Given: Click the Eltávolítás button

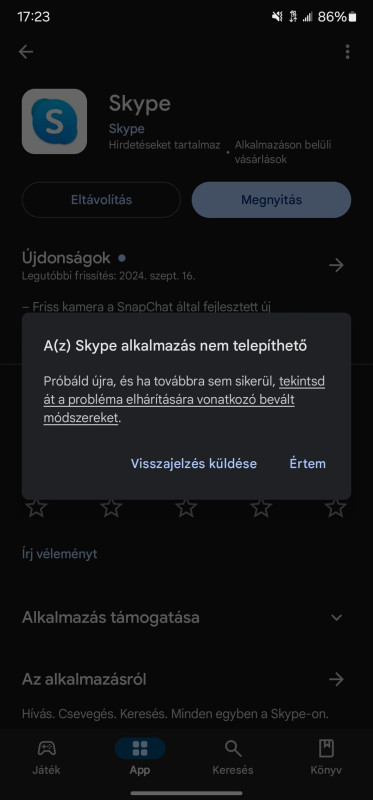Looking at the screenshot, I should point(101,200).
